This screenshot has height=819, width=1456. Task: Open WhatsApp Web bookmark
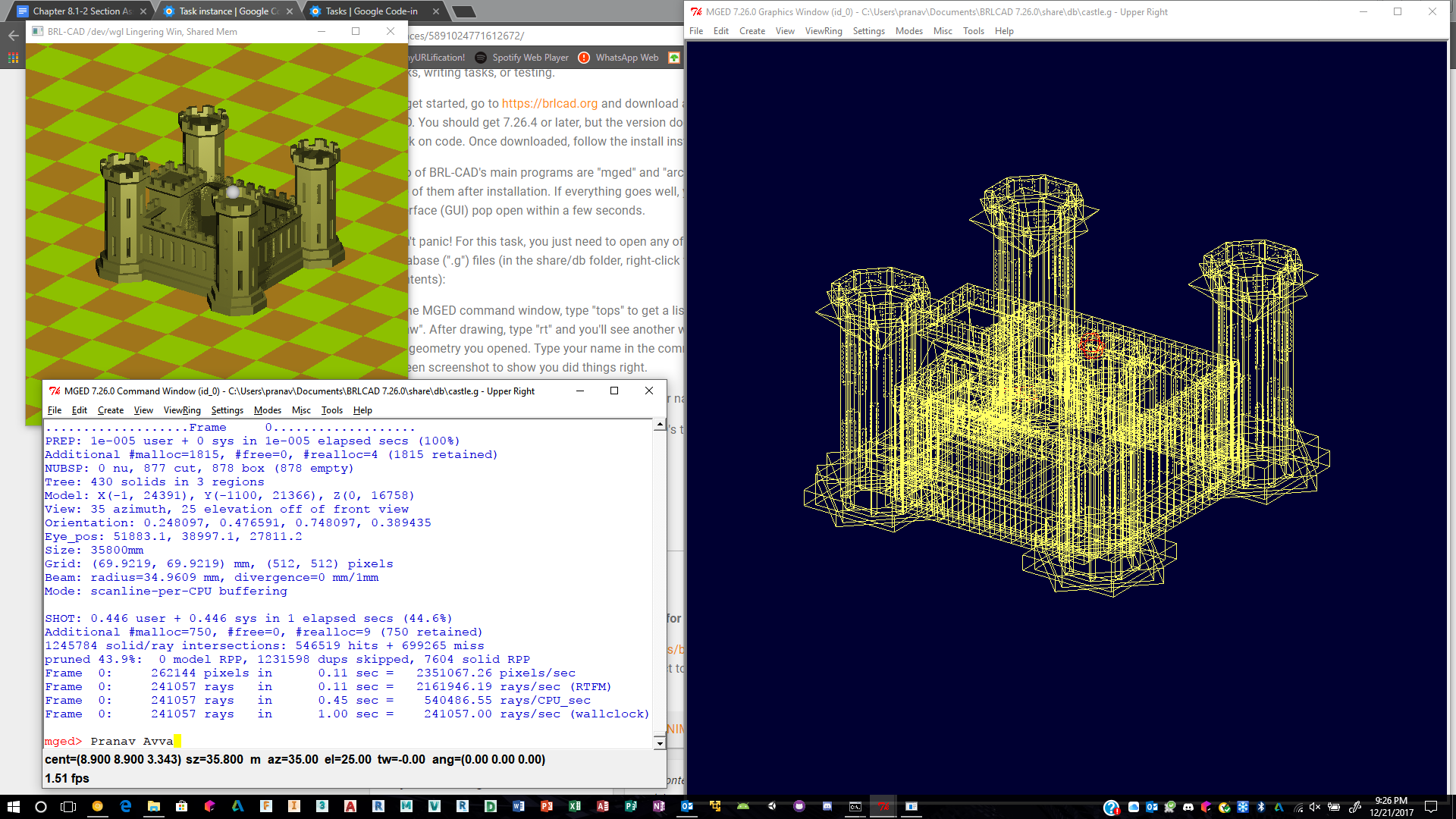pyautogui.click(x=619, y=58)
